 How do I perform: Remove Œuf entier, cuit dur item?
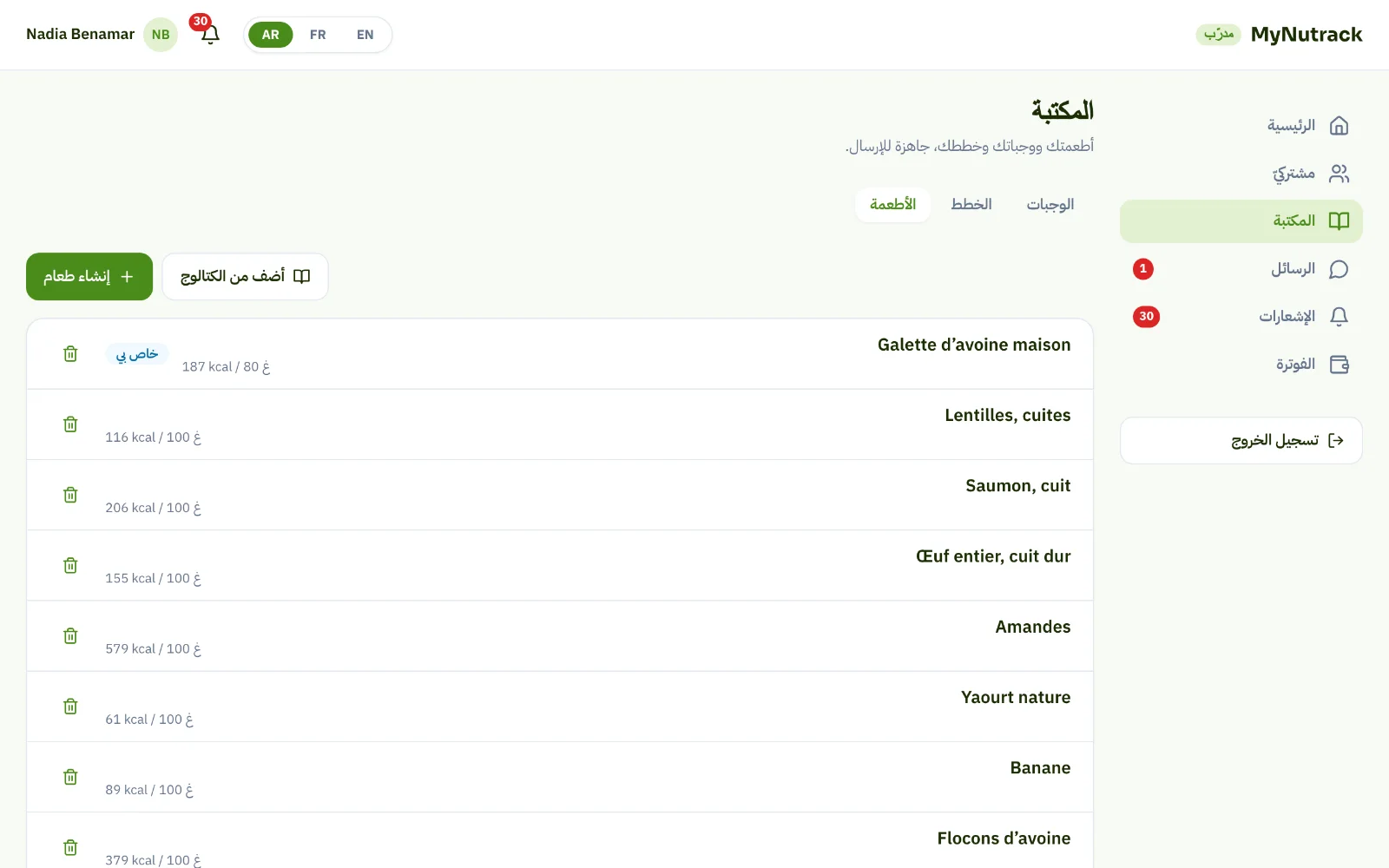tap(70, 565)
